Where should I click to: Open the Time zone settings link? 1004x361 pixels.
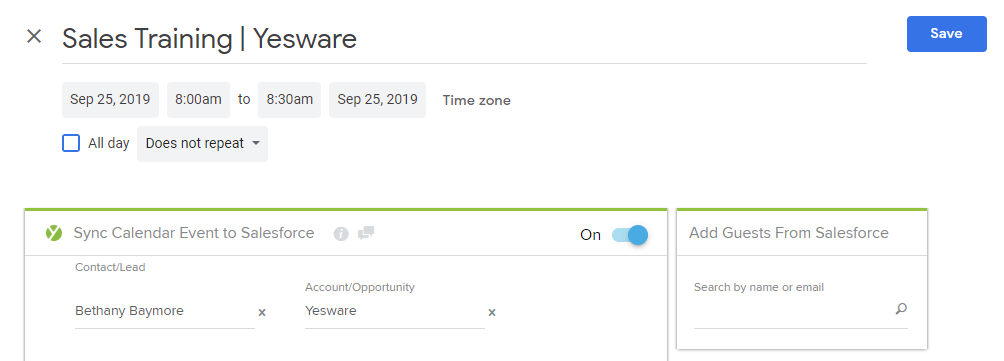[x=476, y=100]
